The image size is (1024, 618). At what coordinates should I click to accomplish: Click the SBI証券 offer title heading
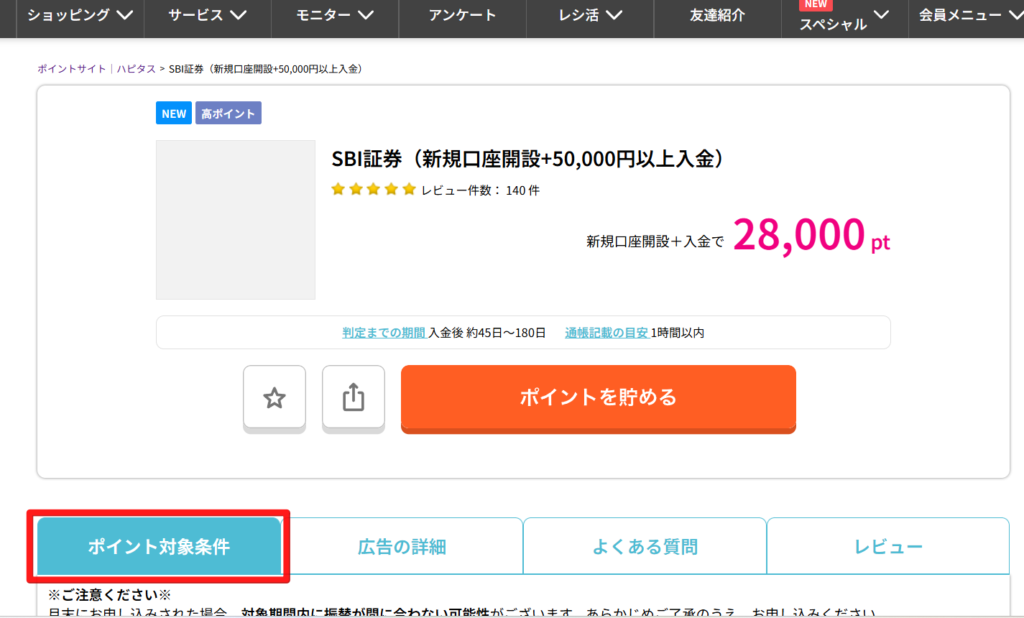[x=527, y=159]
